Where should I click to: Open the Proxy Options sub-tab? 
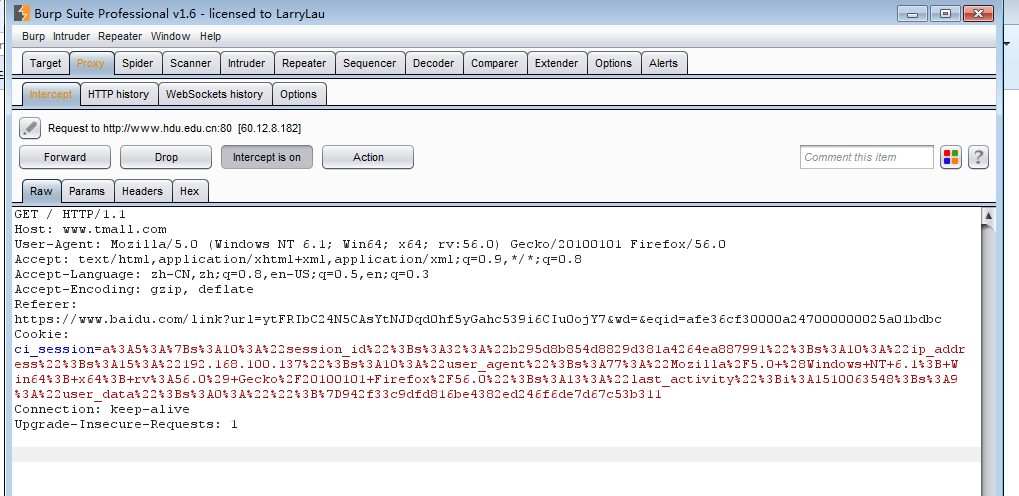pos(298,94)
